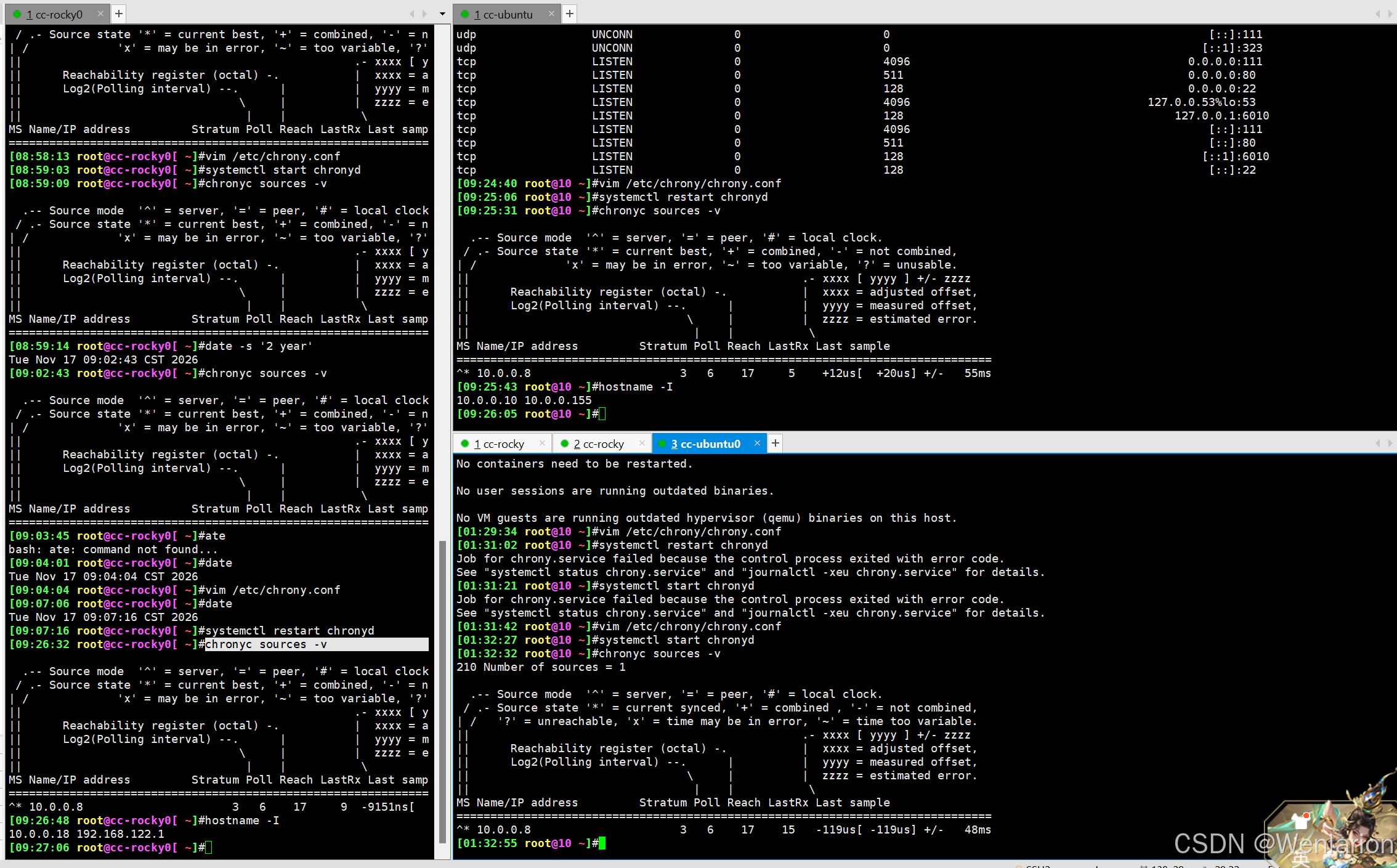Click the cc-ubuntu terminal prompt cursor

pyautogui.click(x=602, y=414)
